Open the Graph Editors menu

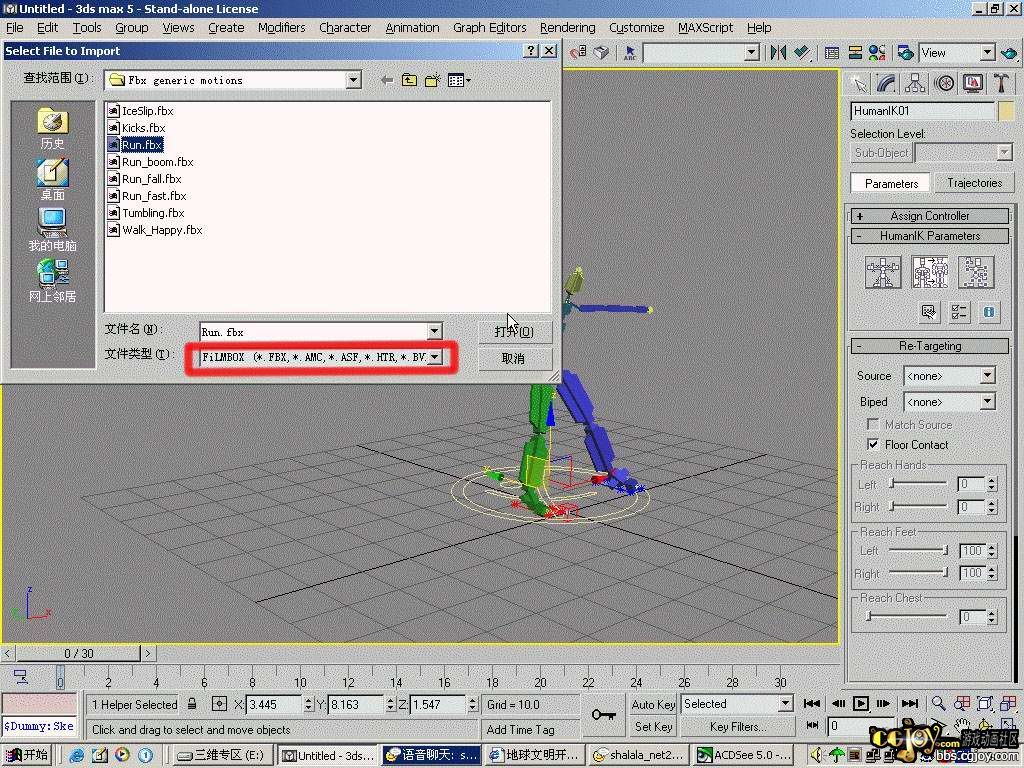point(490,27)
